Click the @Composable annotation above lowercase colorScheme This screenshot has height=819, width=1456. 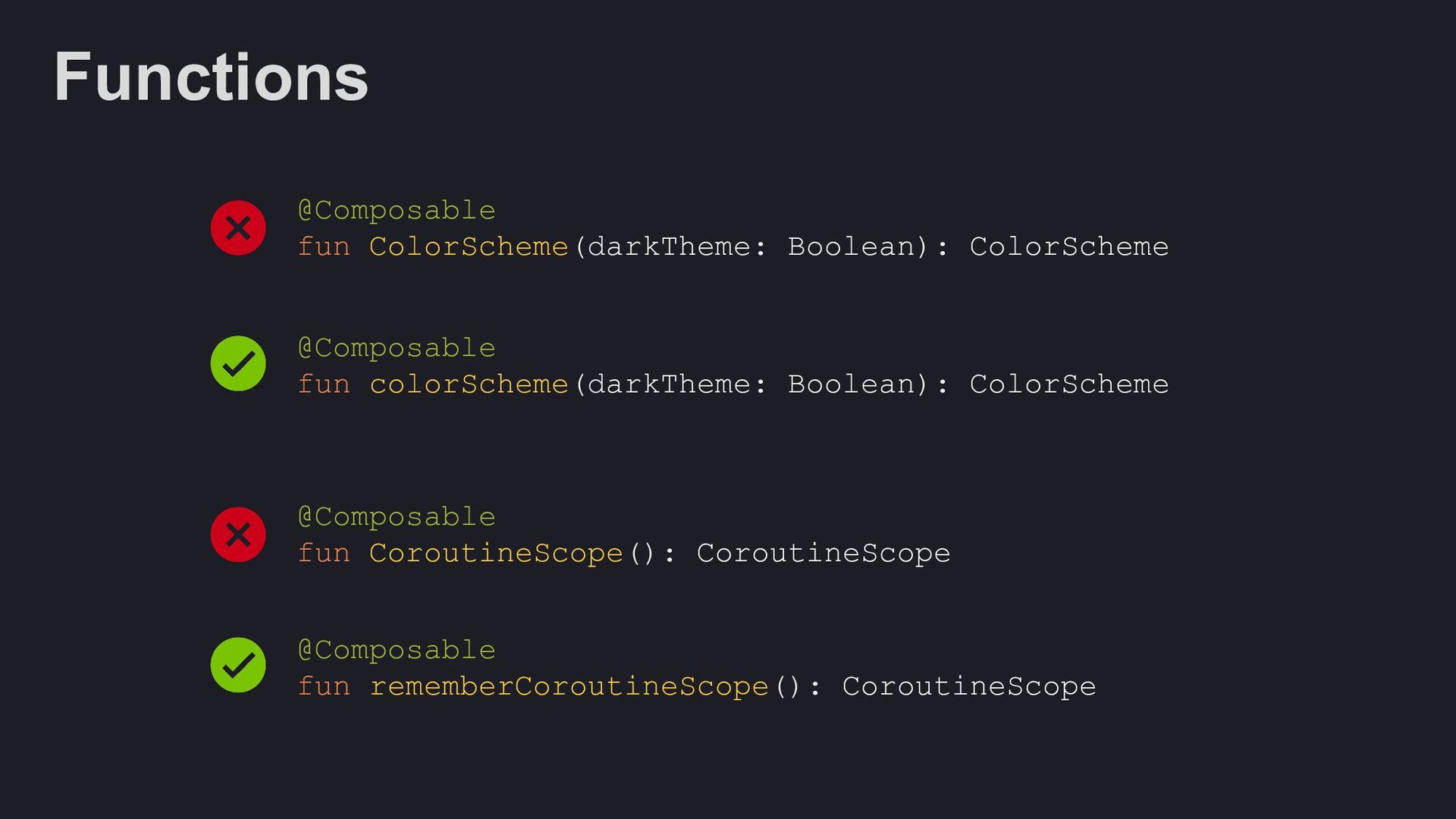pyautogui.click(x=397, y=348)
